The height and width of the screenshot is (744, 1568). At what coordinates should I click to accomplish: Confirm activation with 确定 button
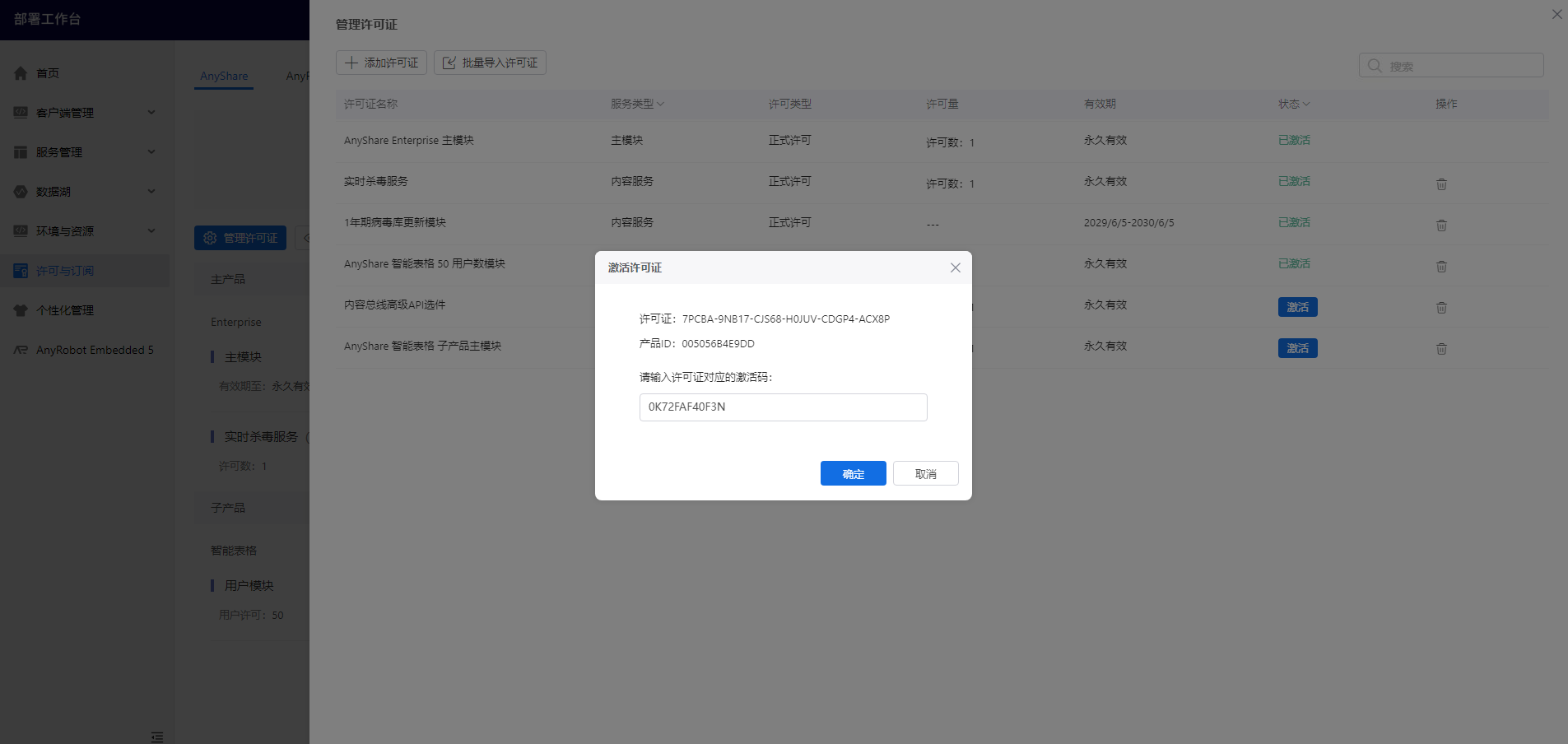tap(854, 473)
